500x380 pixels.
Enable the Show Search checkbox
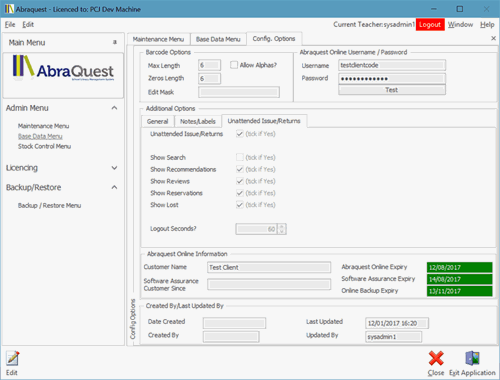coord(240,157)
